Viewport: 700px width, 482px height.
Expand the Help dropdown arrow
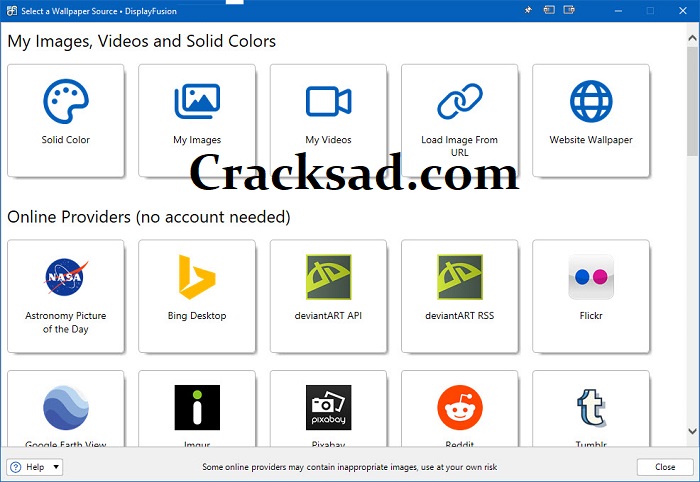click(x=56, y=467)
